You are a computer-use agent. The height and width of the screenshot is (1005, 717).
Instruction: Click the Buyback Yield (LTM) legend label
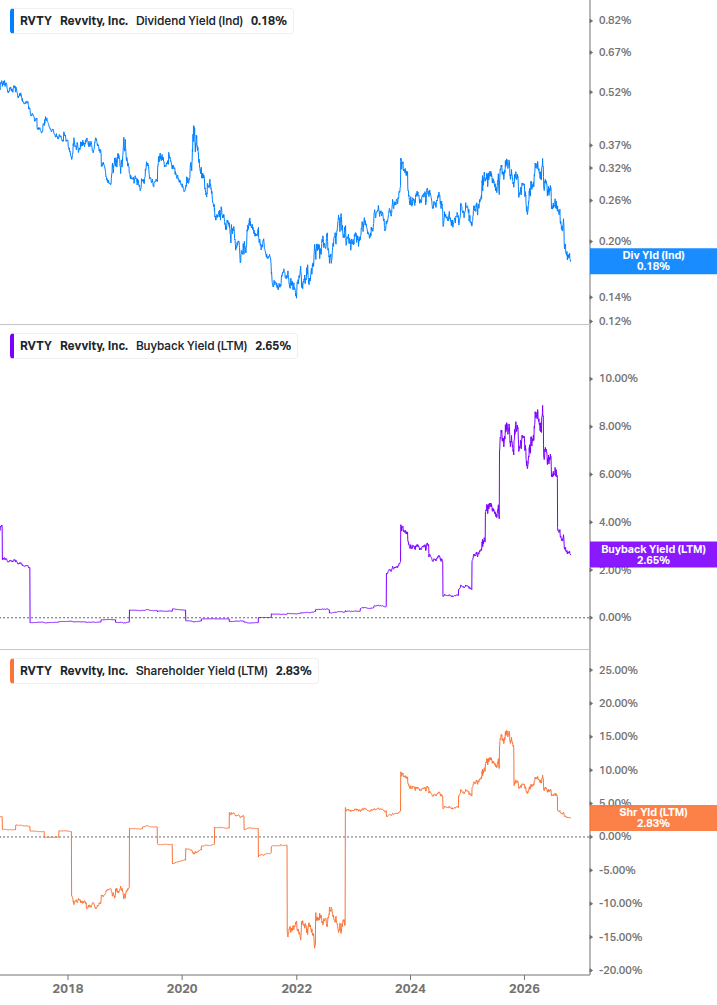(191, 345)
